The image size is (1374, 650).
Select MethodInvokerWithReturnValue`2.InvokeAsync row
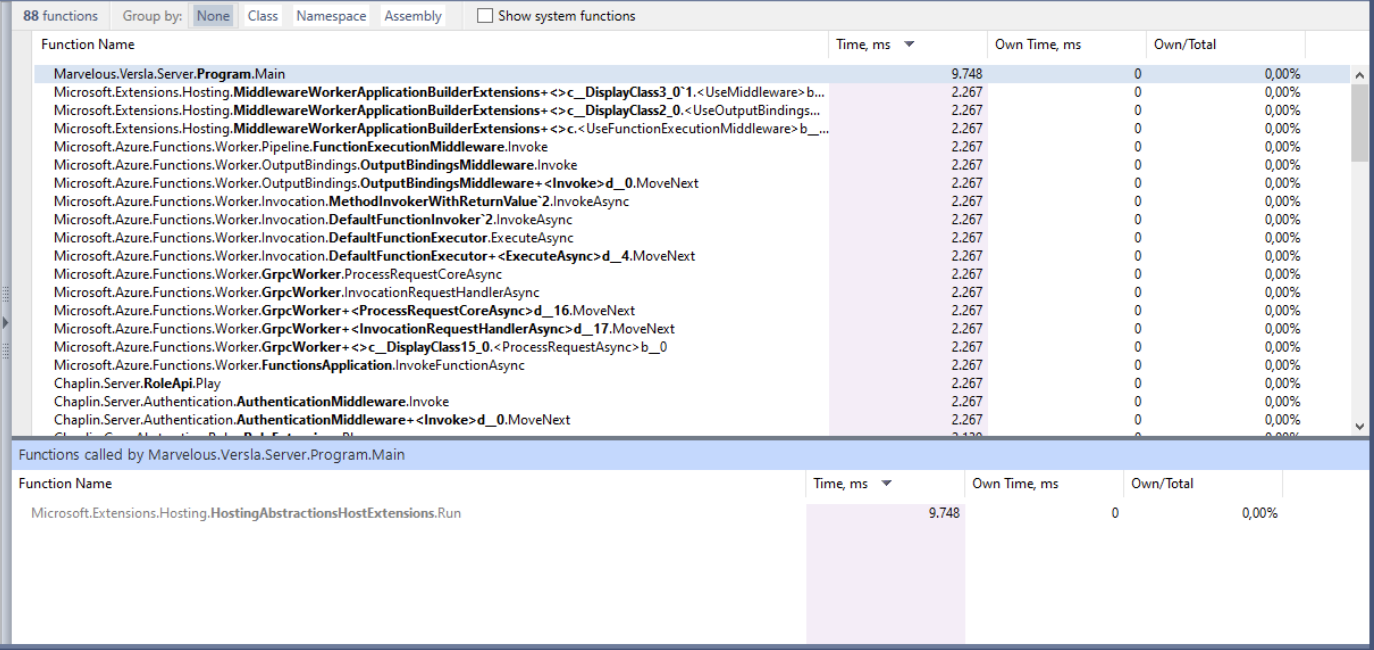tap(692, 201)
